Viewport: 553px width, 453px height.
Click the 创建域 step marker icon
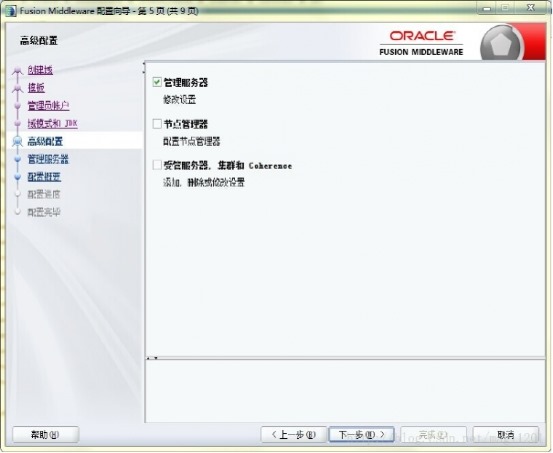[17, 71]
